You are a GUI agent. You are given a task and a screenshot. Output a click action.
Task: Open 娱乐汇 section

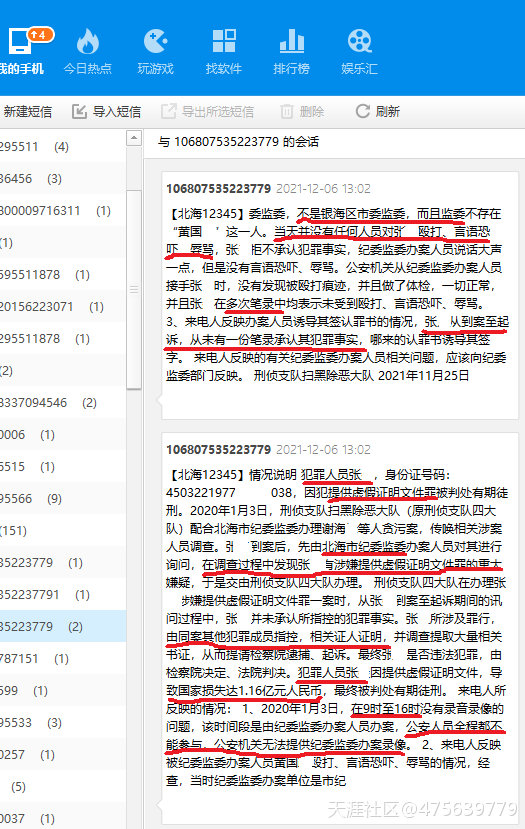coord(360,52)
